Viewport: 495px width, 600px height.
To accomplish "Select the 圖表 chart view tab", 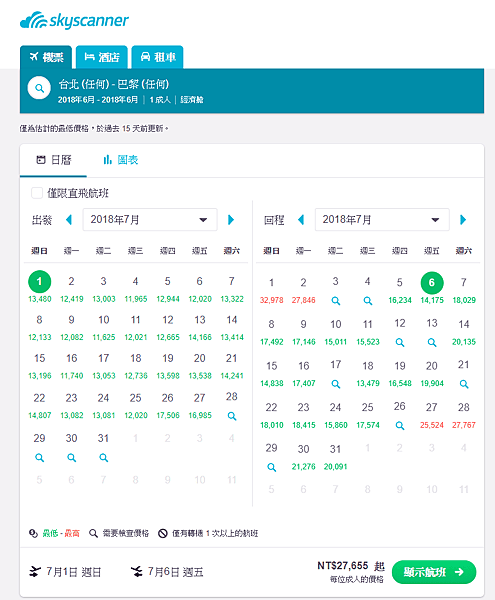I will 120,160.
